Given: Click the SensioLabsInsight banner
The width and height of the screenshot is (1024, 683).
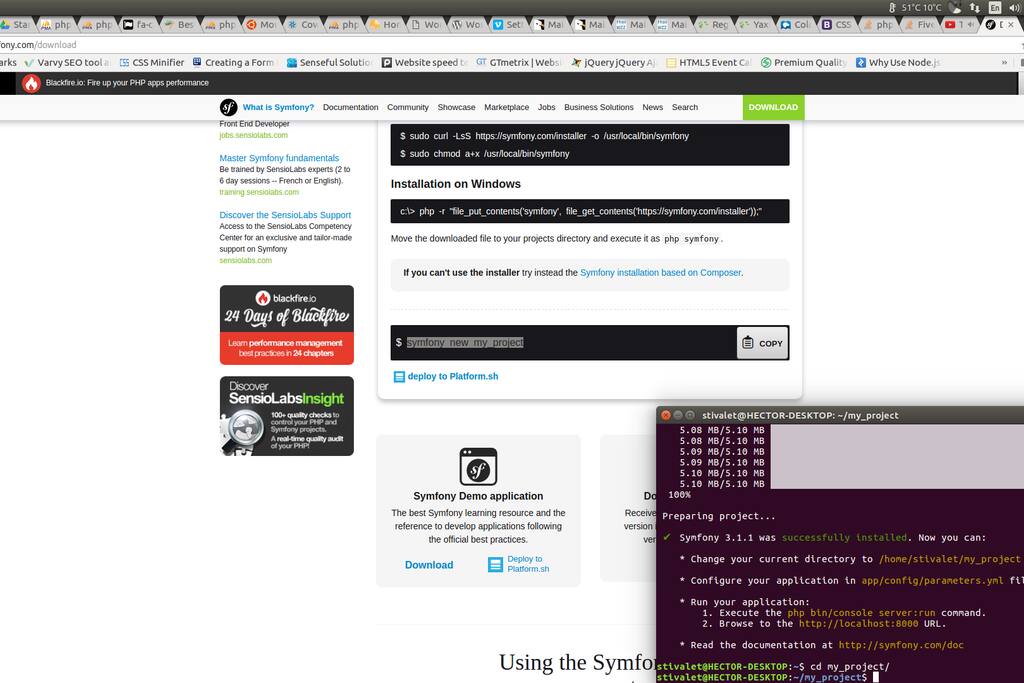Looking at the screenshot, I should [x=287, y=416].
